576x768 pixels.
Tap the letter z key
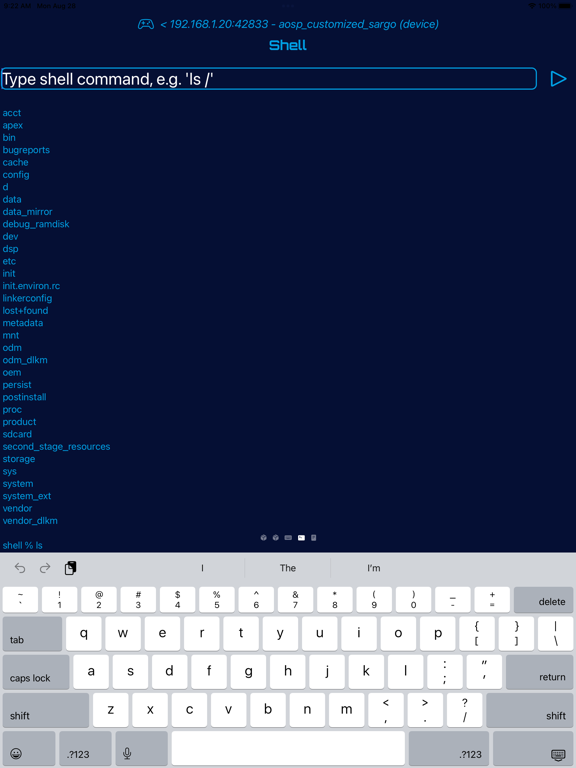[111, 710]
